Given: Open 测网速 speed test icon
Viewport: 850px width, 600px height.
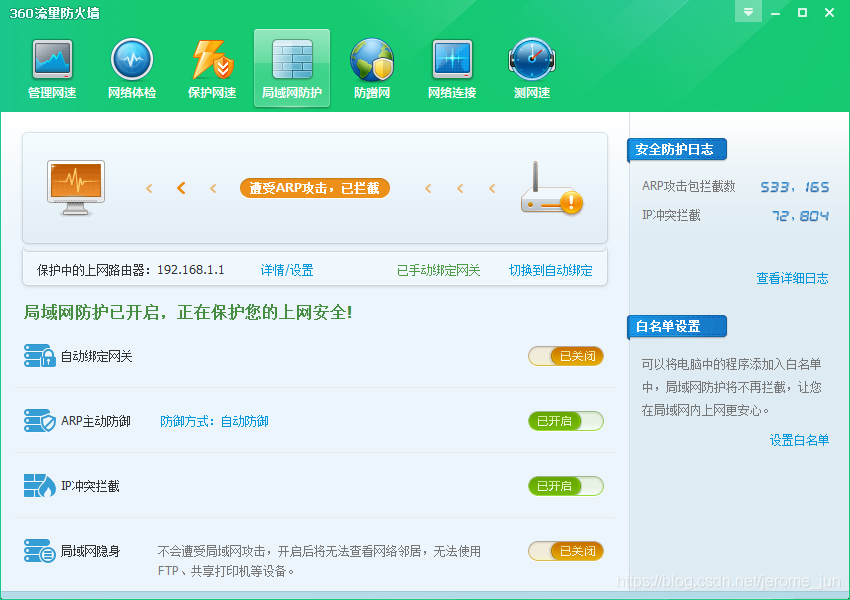Looking at the screenshot, I should (x=532, y=59).
